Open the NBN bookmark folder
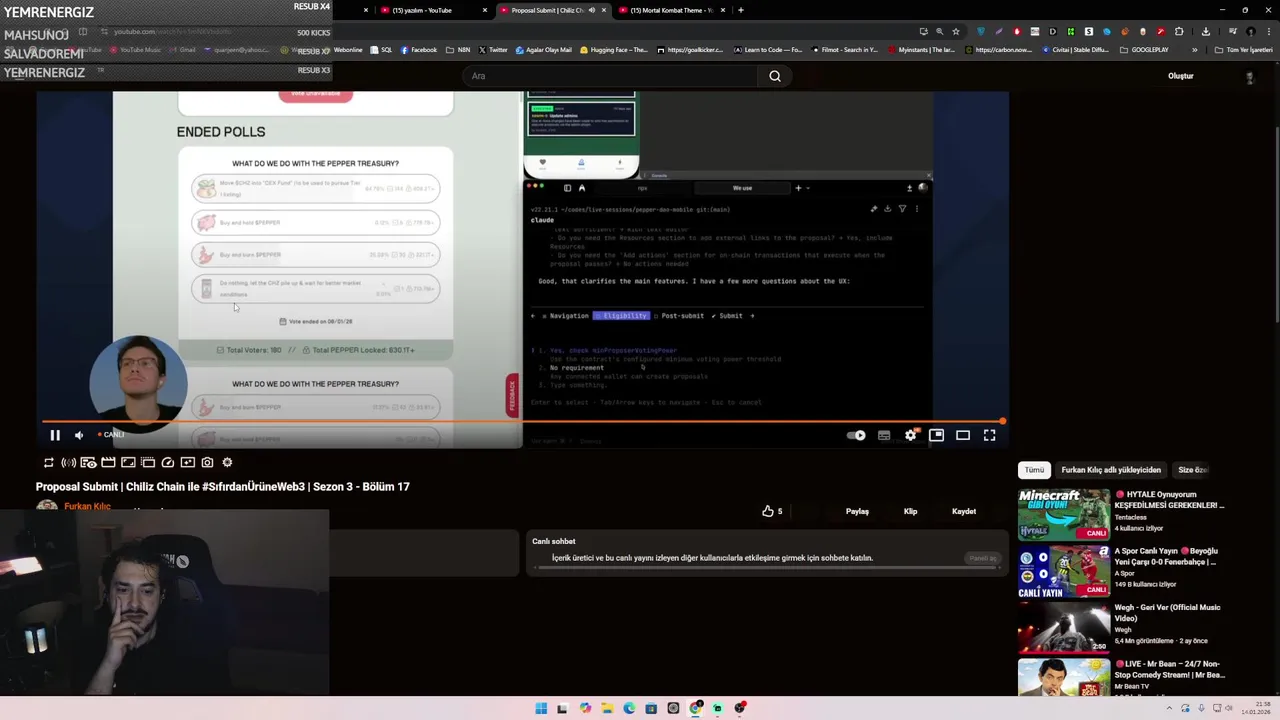1280x720 pixels. click(x=458, y=50)
